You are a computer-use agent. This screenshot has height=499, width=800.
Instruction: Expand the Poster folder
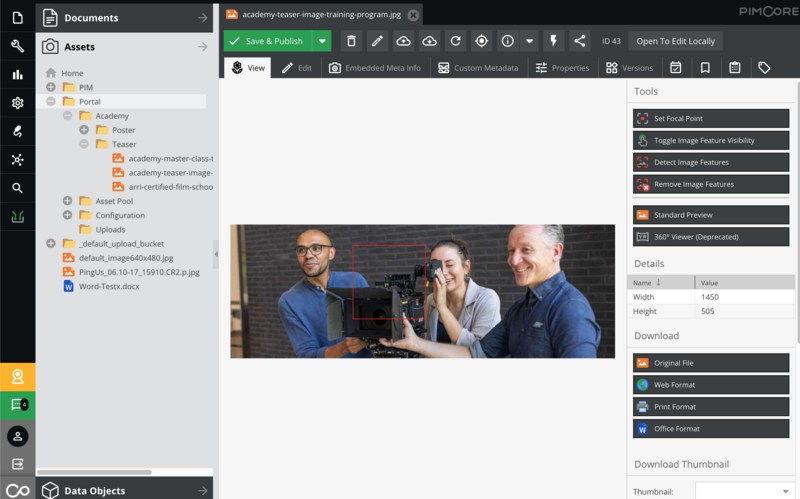84,130
